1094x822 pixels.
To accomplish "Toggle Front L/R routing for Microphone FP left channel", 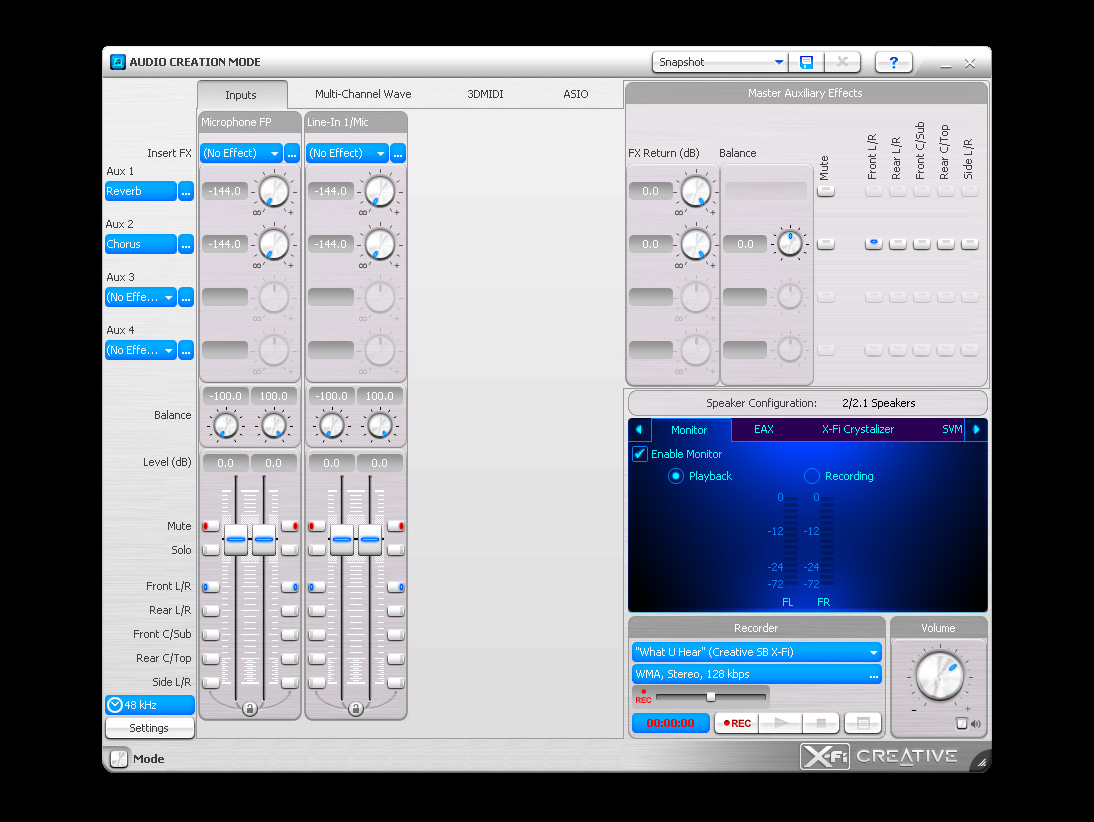I will (210, 587).
